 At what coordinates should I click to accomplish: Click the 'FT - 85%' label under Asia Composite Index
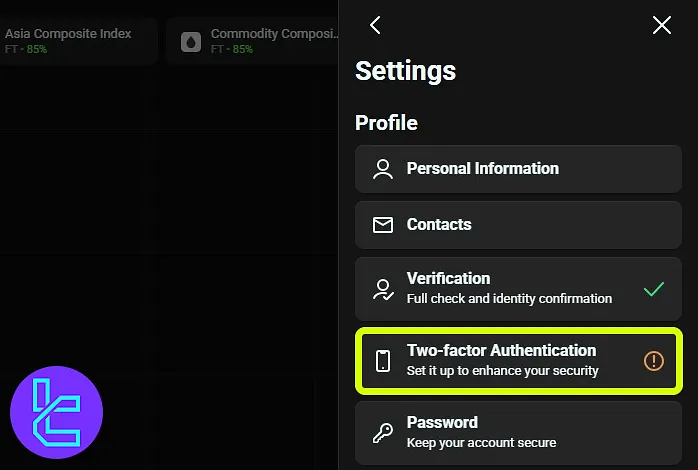click(26, 49)
